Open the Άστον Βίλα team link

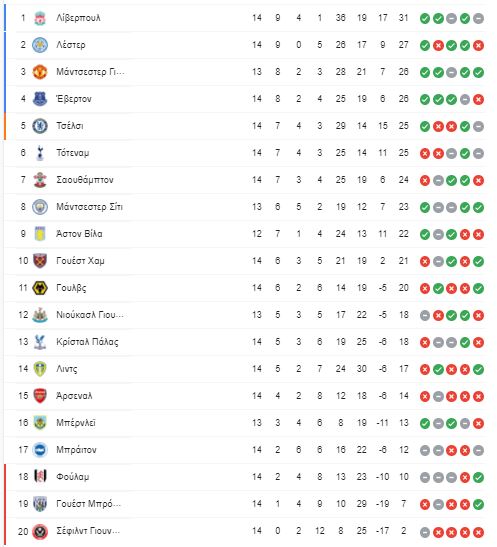coord(79,234)
